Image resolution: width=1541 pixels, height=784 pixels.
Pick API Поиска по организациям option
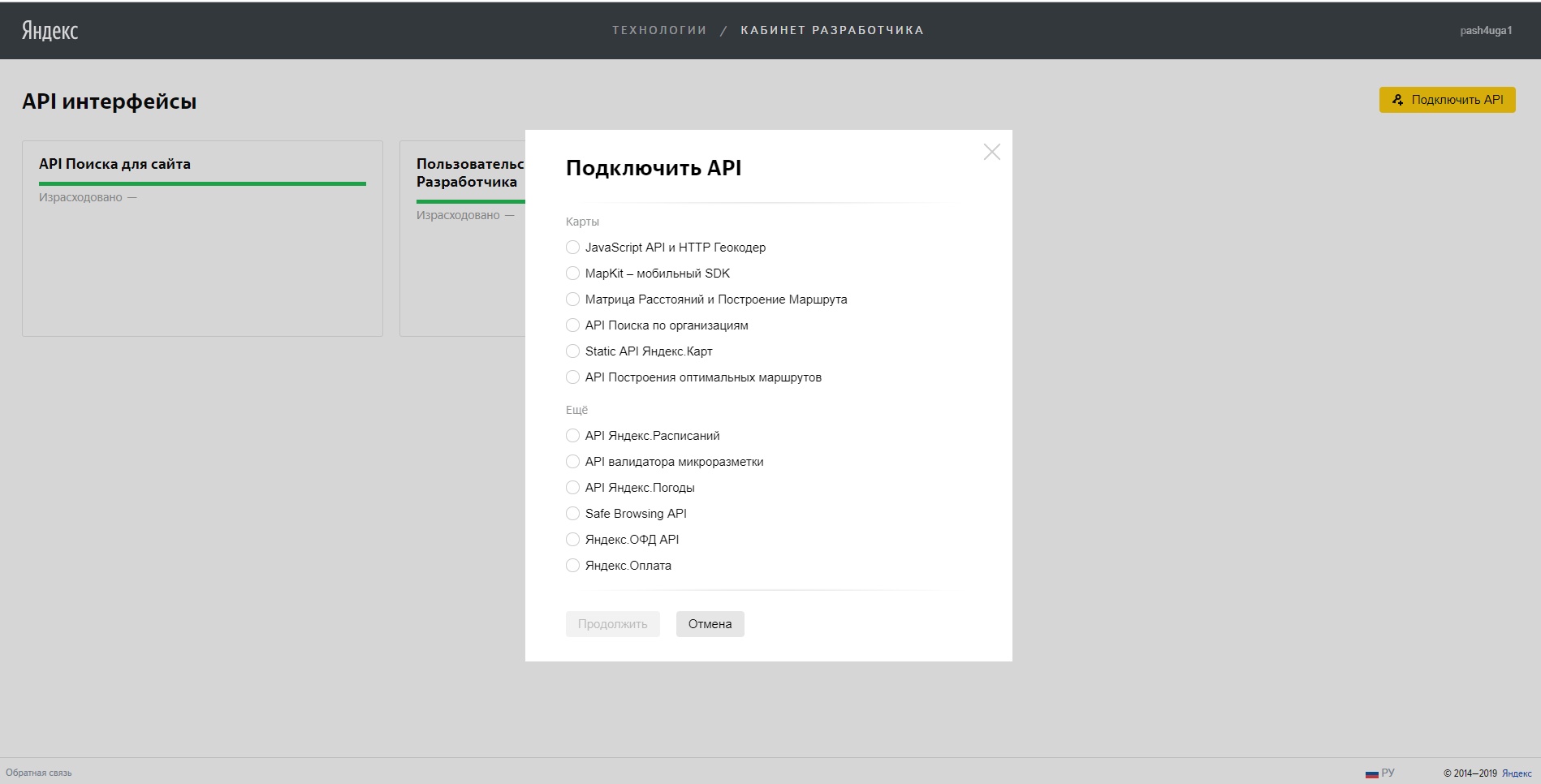pyautogui.click(x=573, y=325)
